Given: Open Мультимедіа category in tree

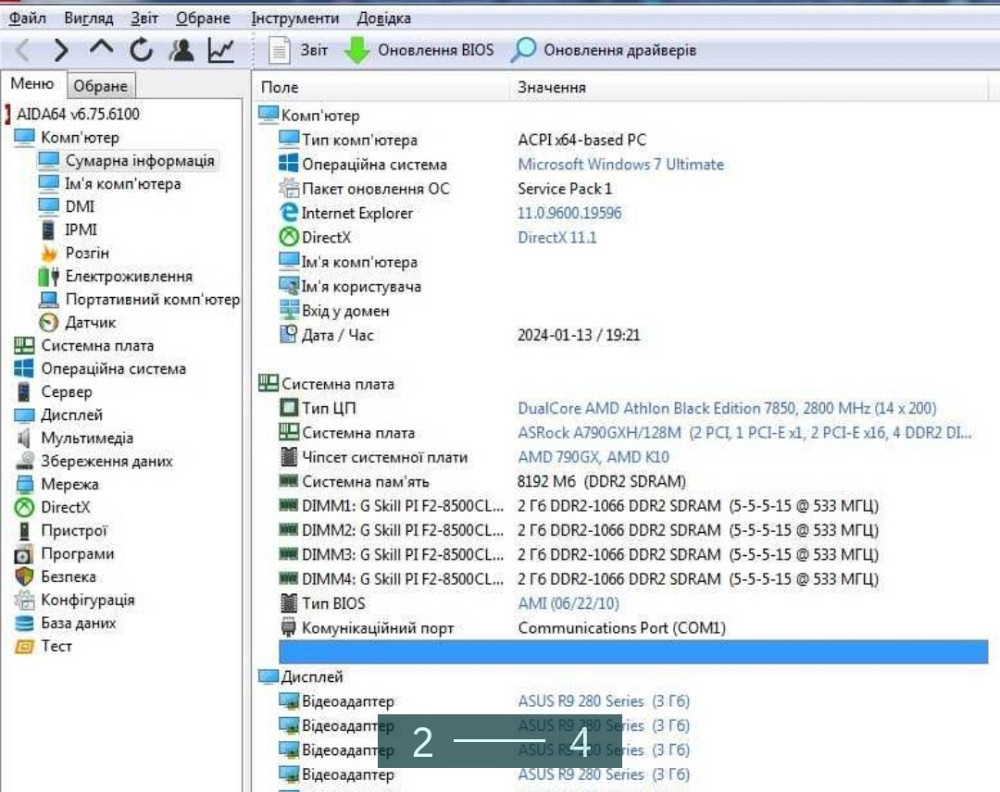Looking at the screenshot, I should click(86, 438).
